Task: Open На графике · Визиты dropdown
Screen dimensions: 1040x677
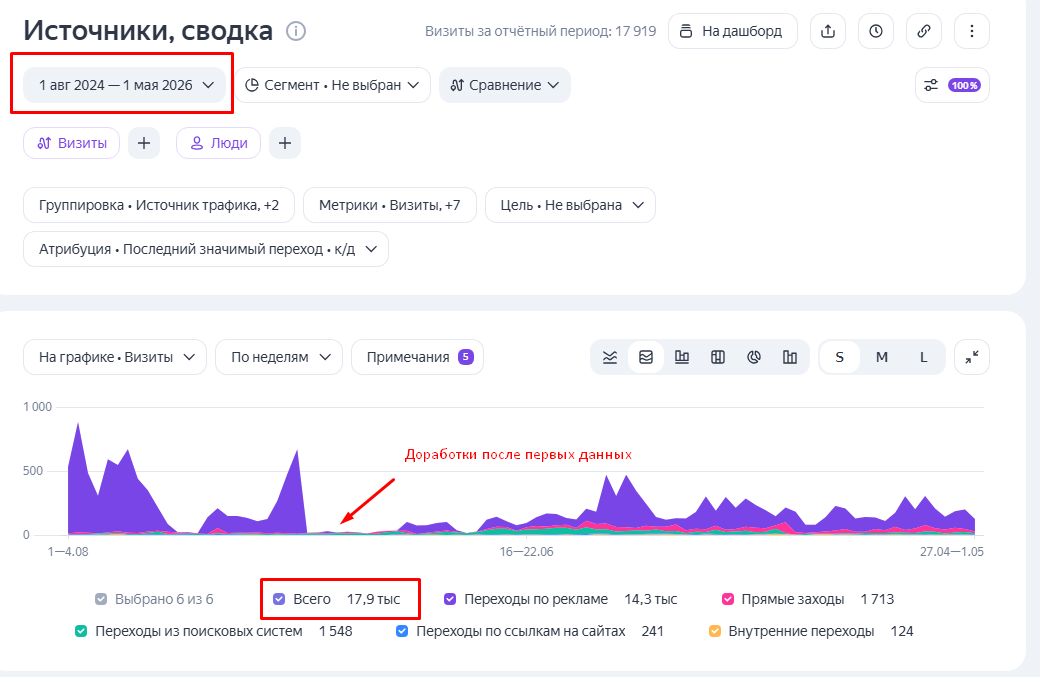Action: tap(115, 357)
